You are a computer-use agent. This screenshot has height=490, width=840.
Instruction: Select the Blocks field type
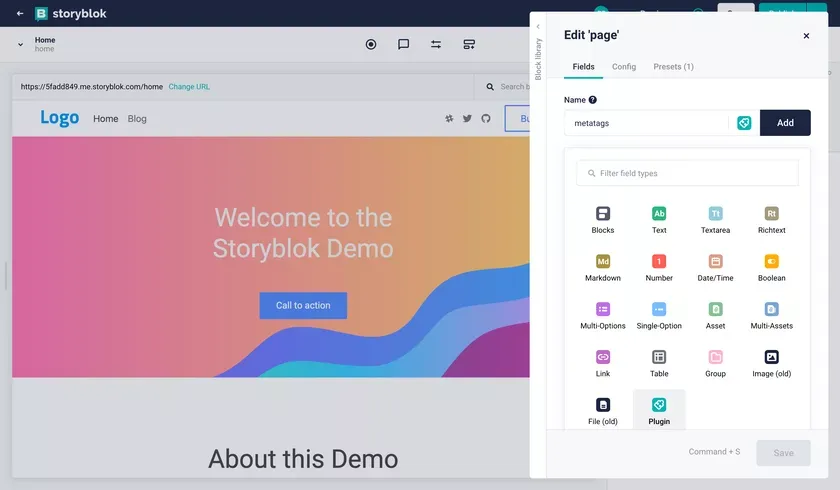click(x=603, y=220)
